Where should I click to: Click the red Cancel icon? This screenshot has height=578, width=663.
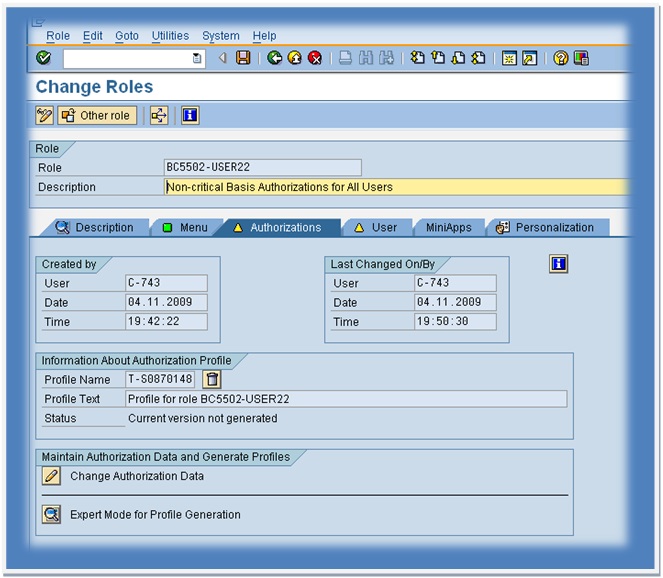[315, 59]
